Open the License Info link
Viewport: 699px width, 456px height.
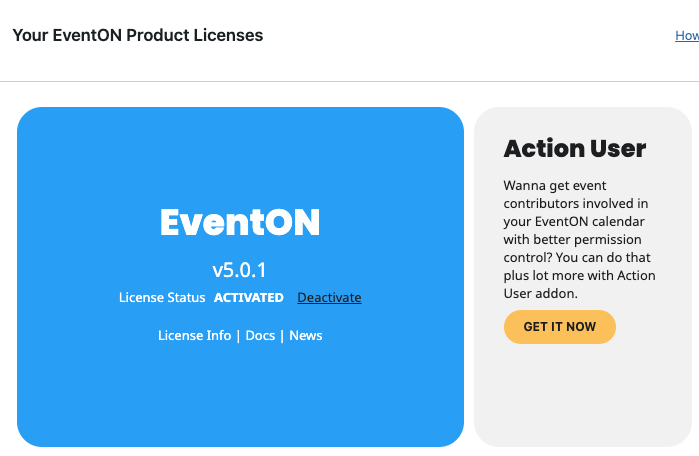point(194,336)
